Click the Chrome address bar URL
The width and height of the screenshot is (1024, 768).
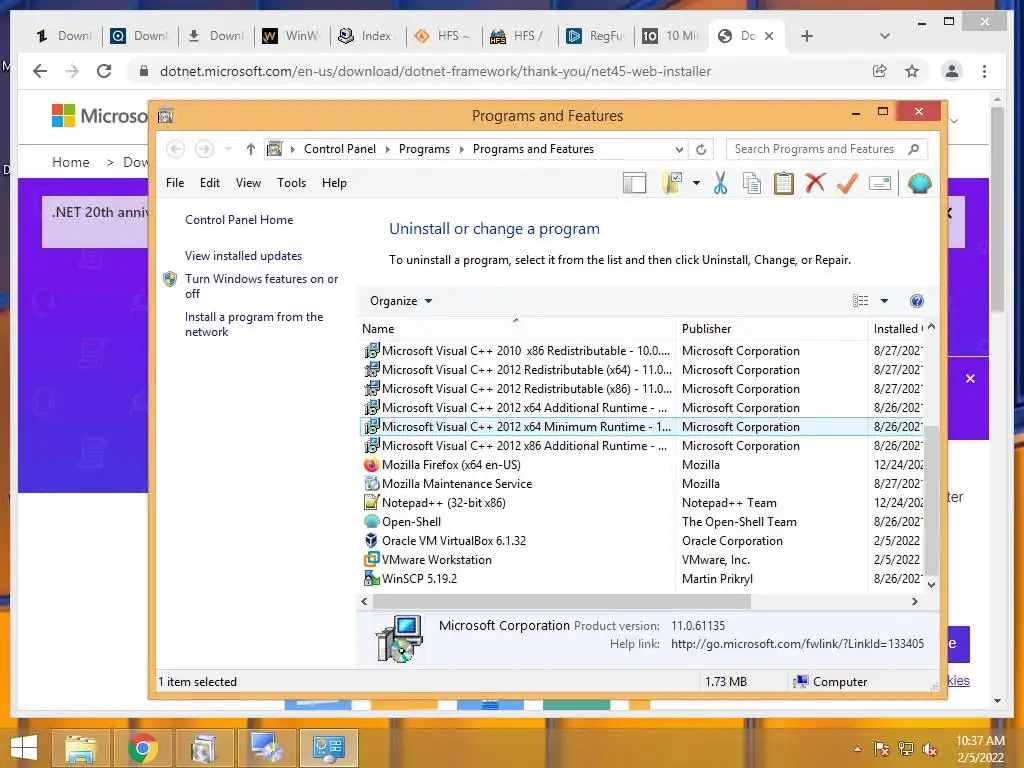coord(436,71)
